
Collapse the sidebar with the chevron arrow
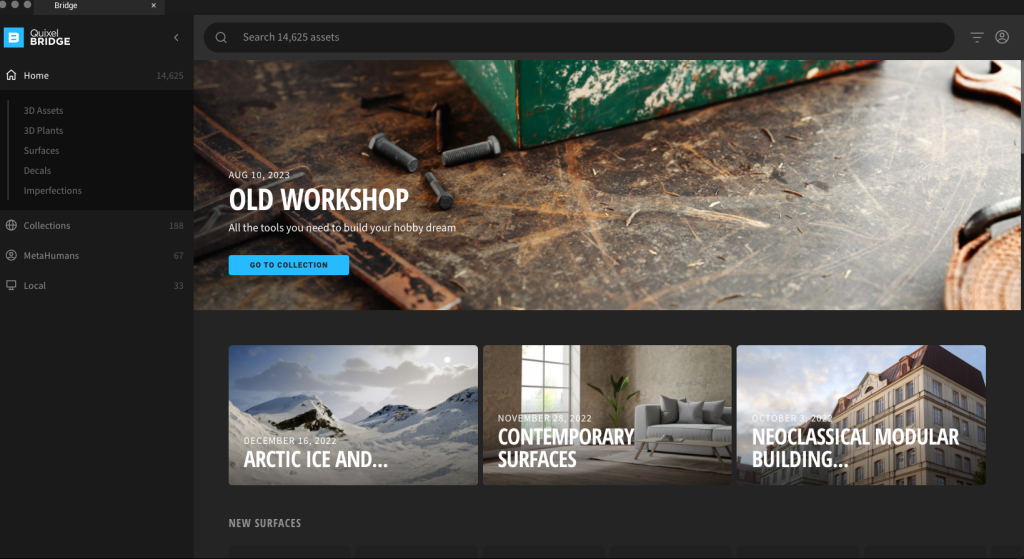tap(176, 37)
